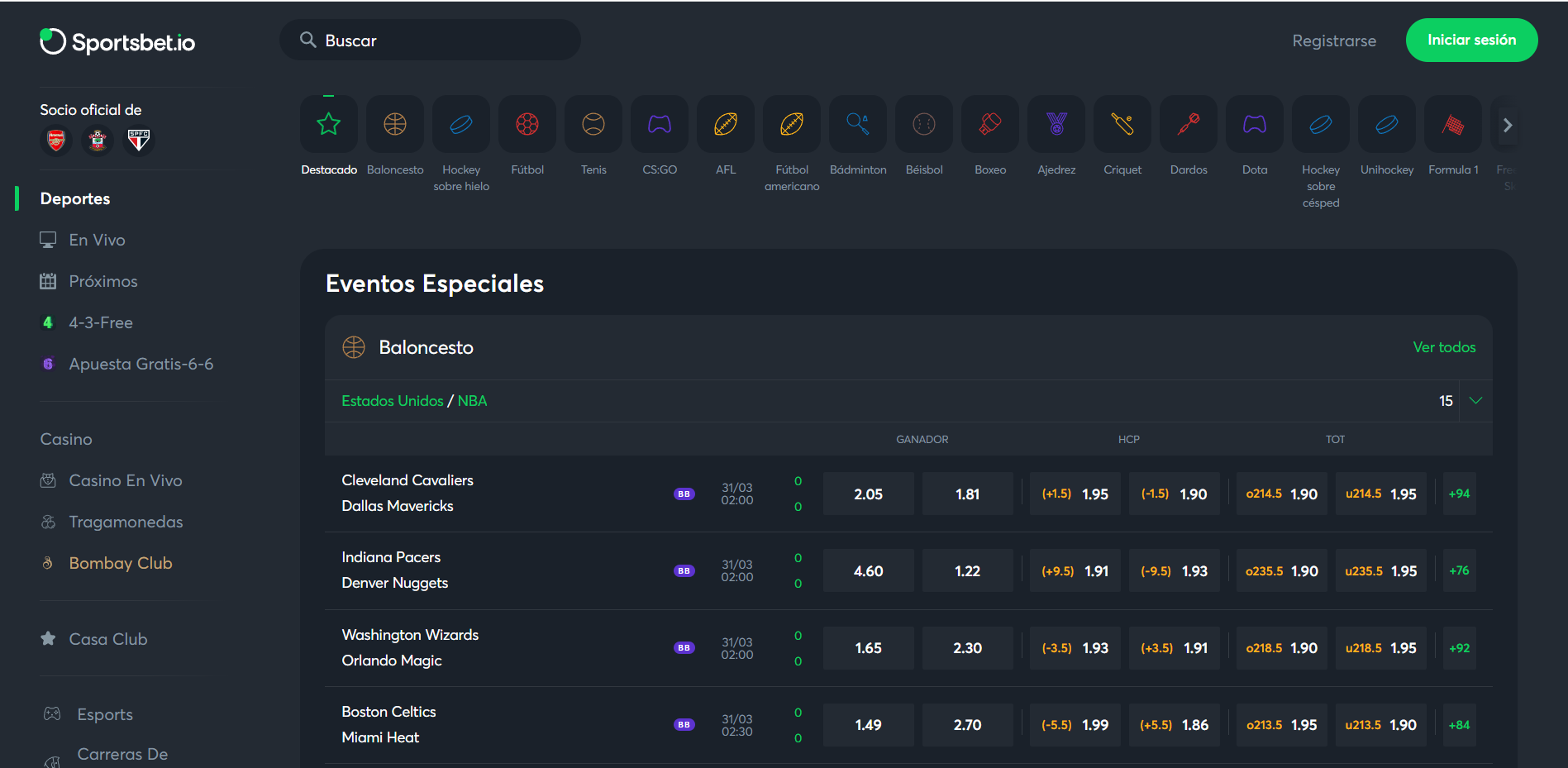
Task: Click the Registrarse link
Action: click(1334, 41)
